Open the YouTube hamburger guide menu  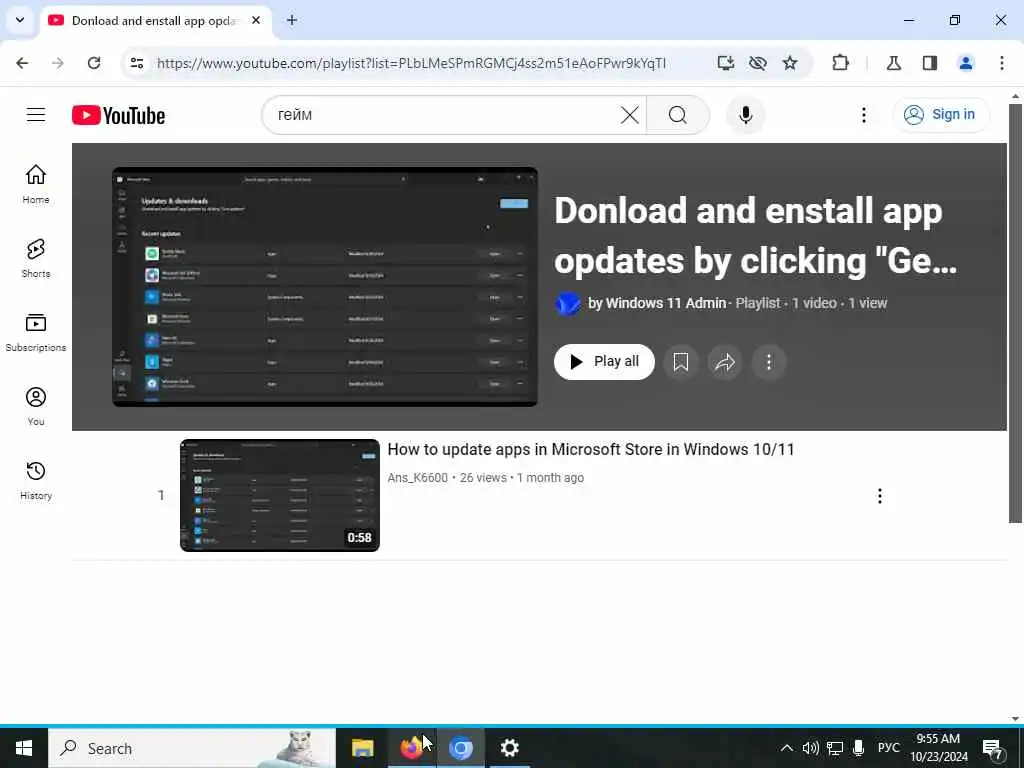(36, 115)
